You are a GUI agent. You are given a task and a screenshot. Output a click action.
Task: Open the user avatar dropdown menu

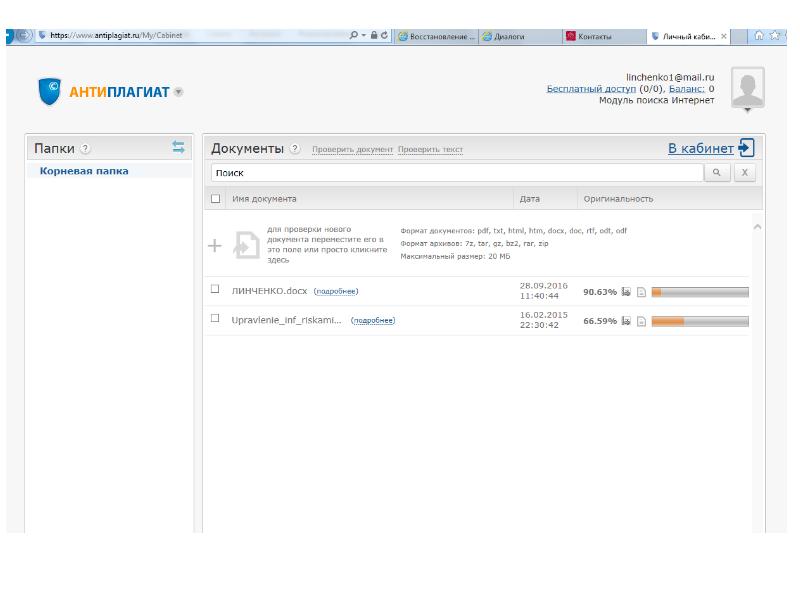click(747, 110)
